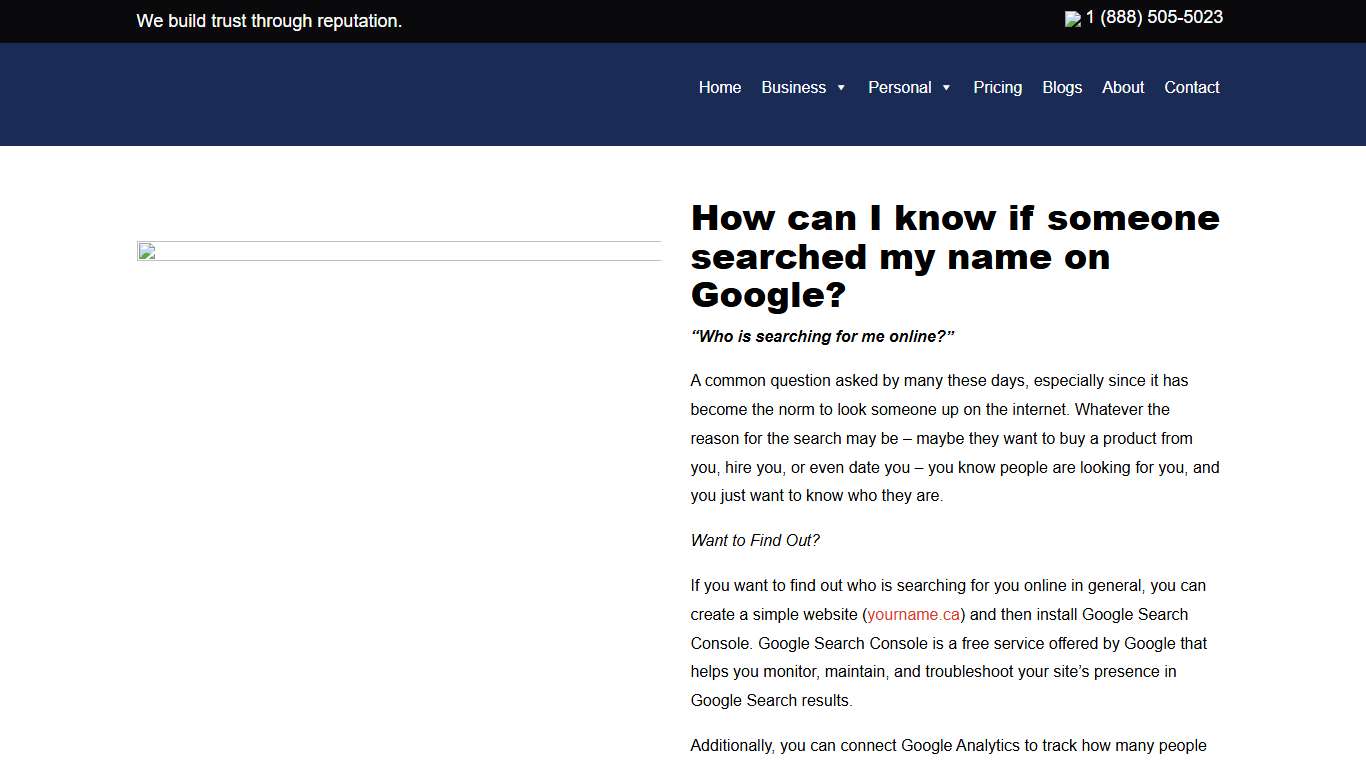Open the About page
The image size is (1366, 768).
[x=1122, y=88]
